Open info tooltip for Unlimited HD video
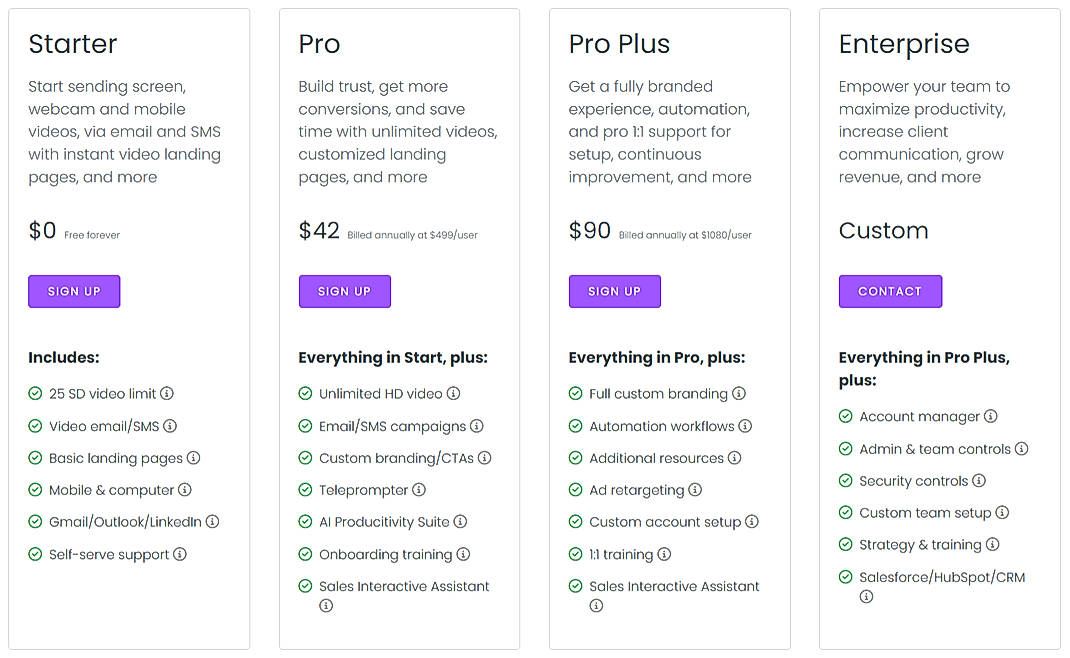Screen dimensions: 1070x658 click(454, 394)
